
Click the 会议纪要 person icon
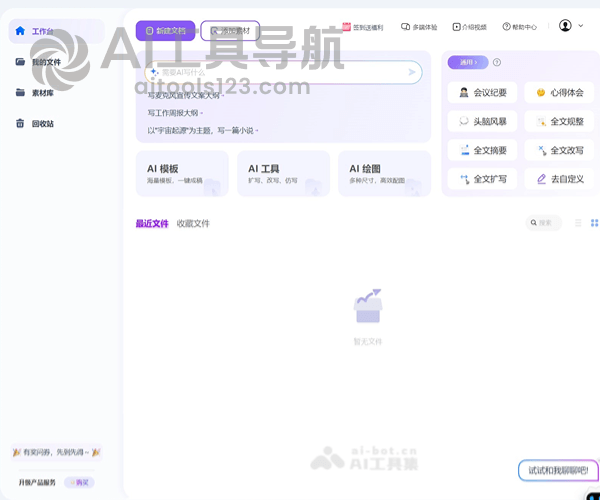coord(464,92)
